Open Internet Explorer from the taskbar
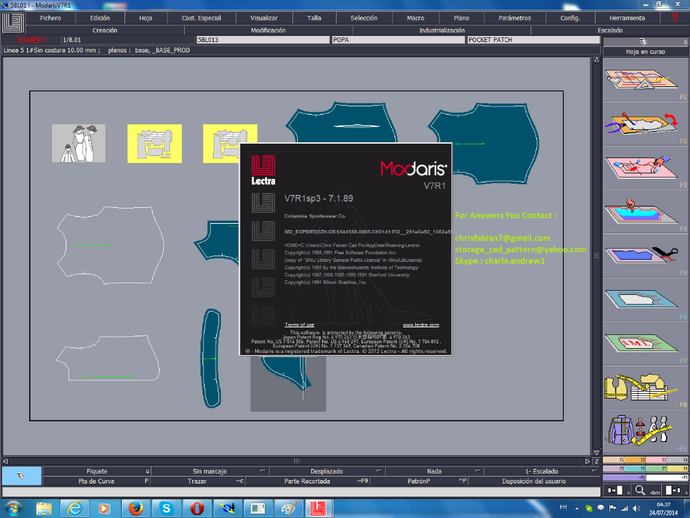Image resolution: width=690 pixels, height=518 pixels. coord(75,509)
